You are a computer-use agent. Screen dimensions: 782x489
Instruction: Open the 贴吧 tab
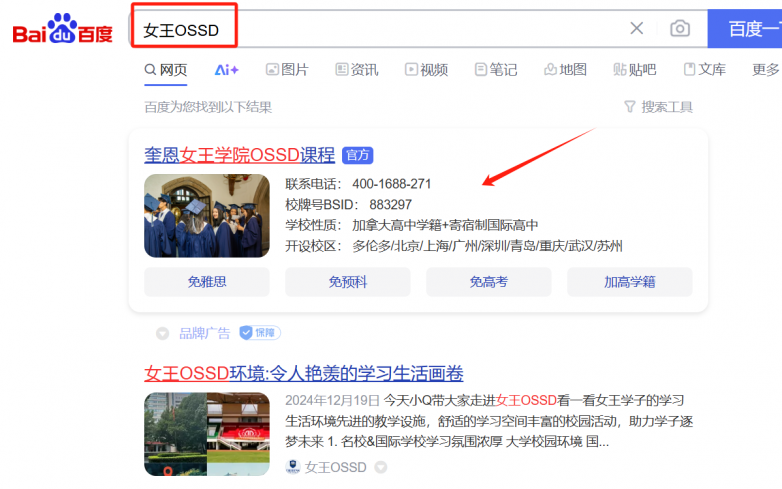(x=634, y=70)
